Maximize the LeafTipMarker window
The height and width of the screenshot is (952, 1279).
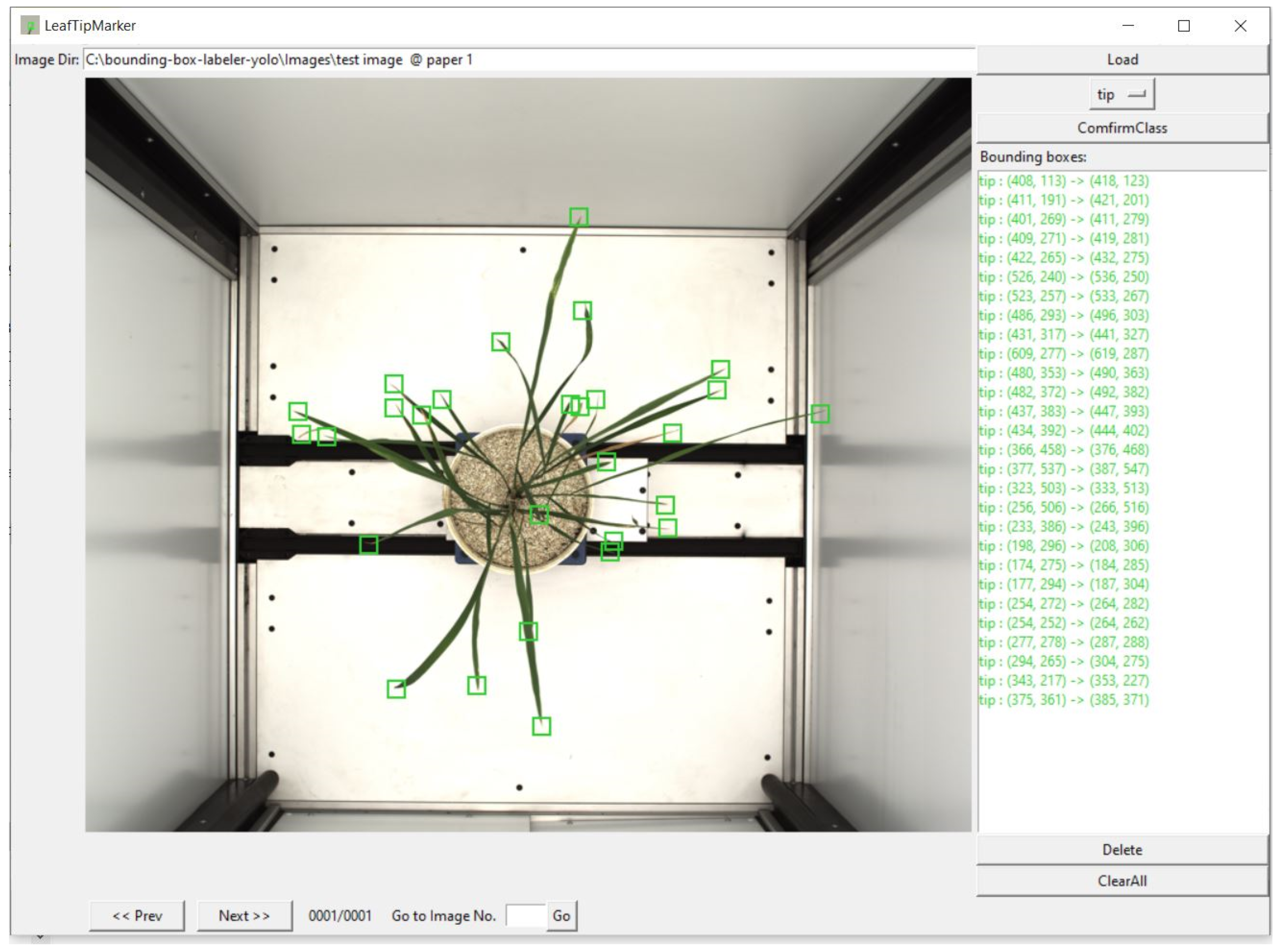[1183, 26]
